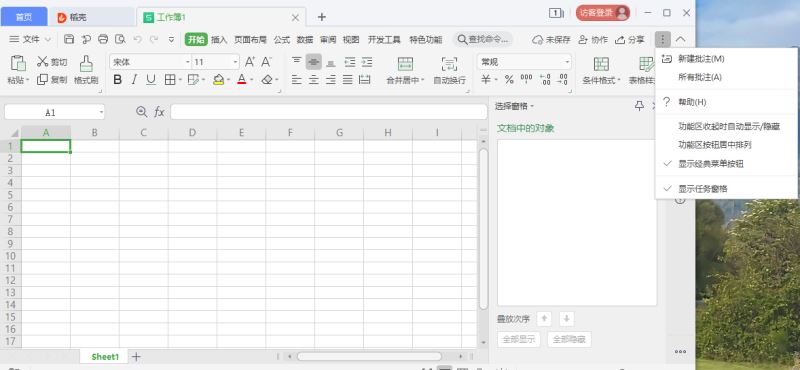Open the font name 宋体 dropdown
The image size is (800, 370).
click(187, 62)
